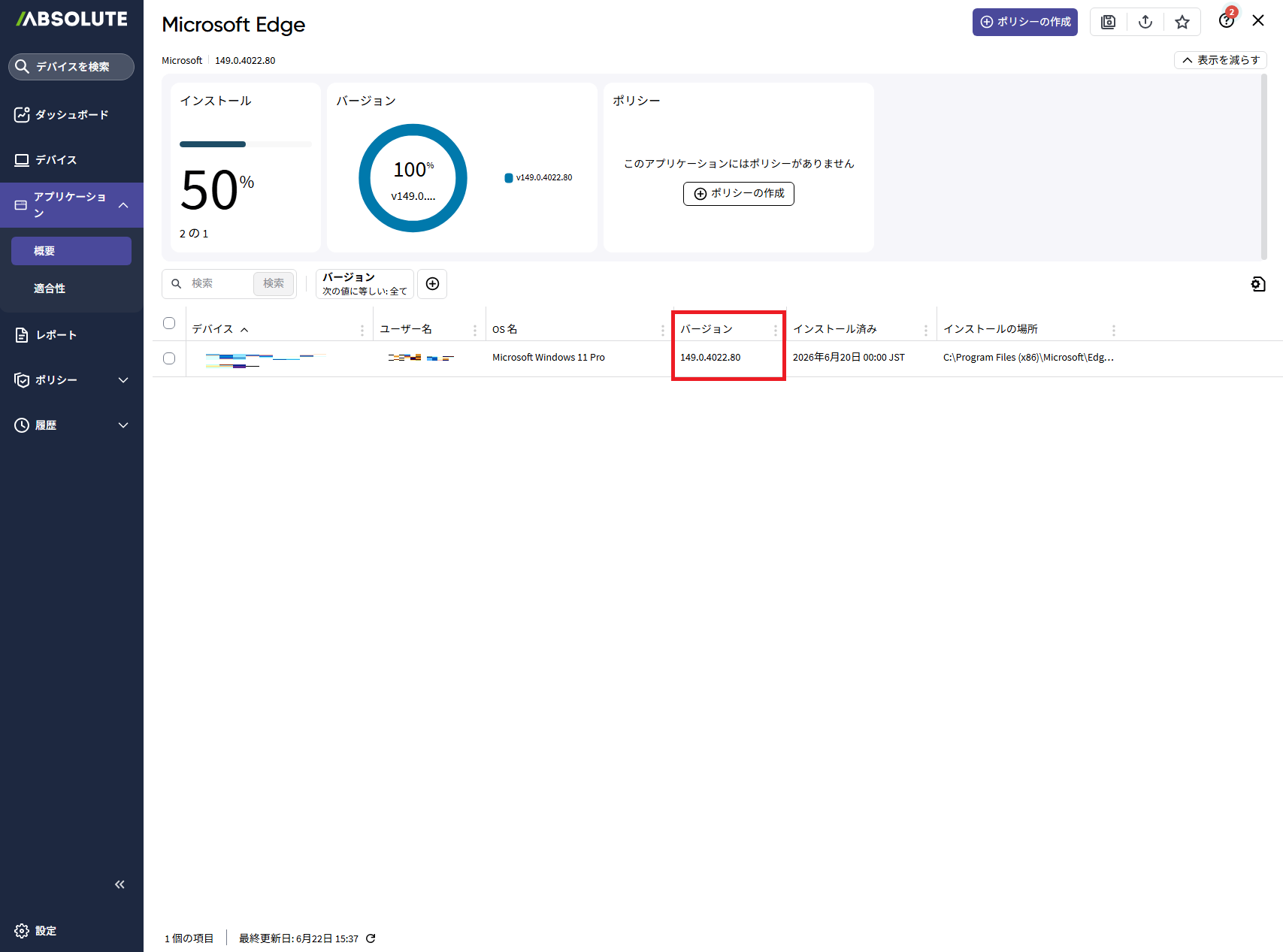Collapse the sidebar with double chevron
The image size is (1283, 952).
(x=120, y=884)
